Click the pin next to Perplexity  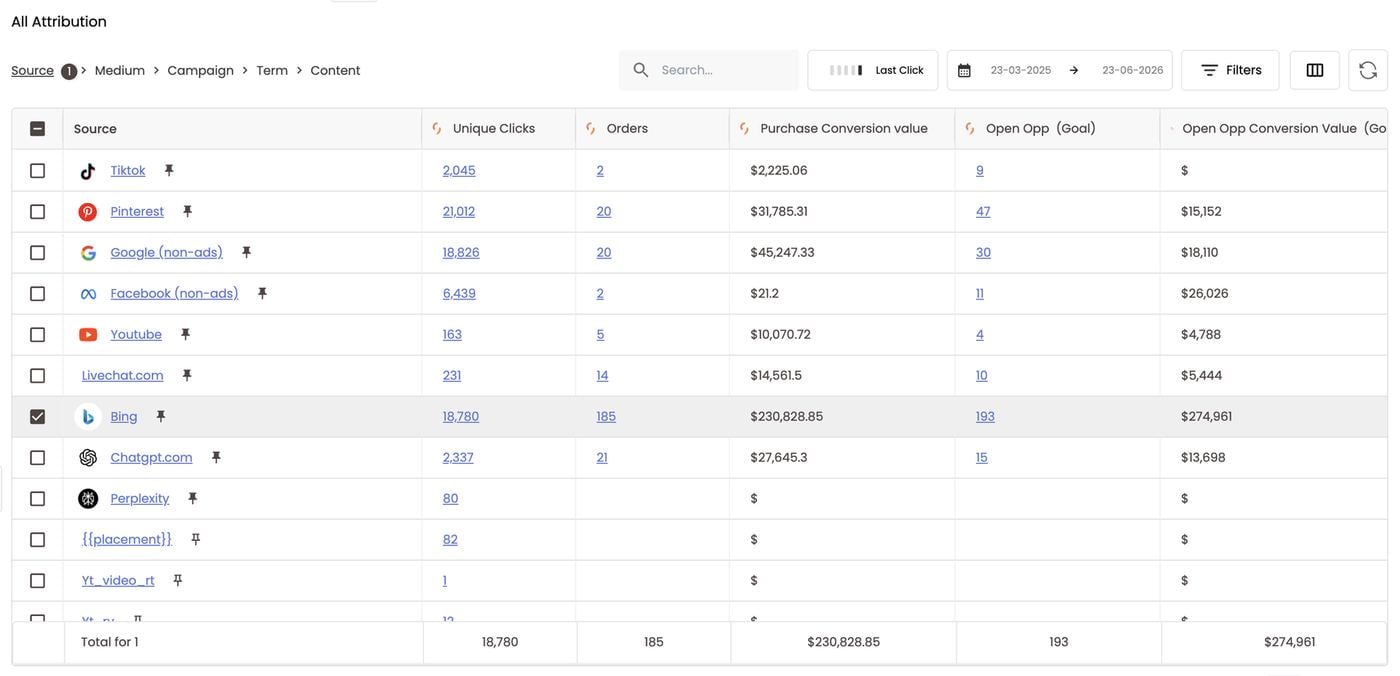pos(193,498)
